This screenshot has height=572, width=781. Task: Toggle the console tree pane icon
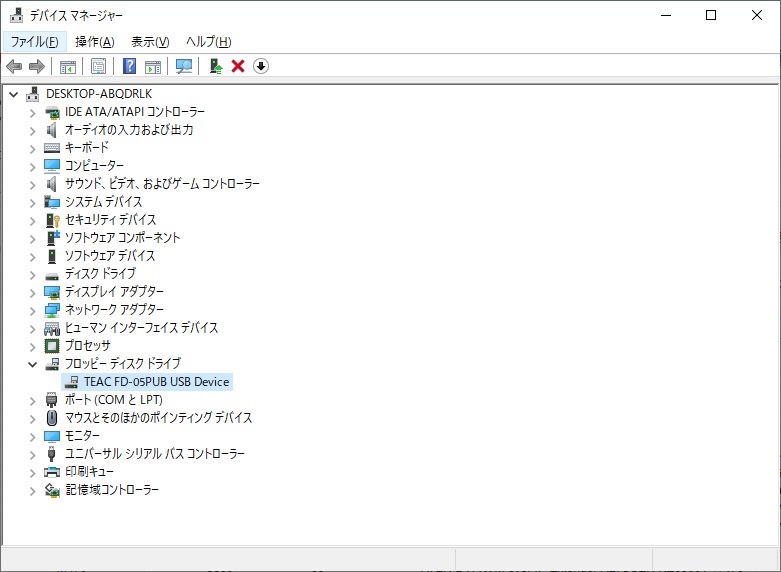(x=68, y=66)
